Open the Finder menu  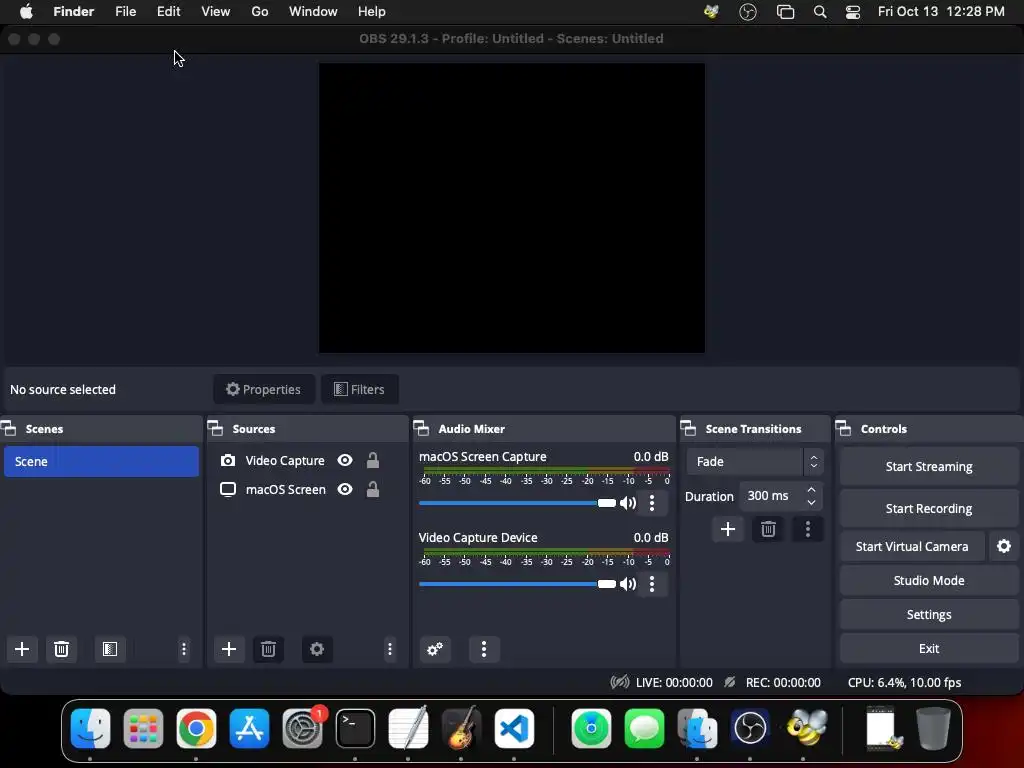pos(74,12)
